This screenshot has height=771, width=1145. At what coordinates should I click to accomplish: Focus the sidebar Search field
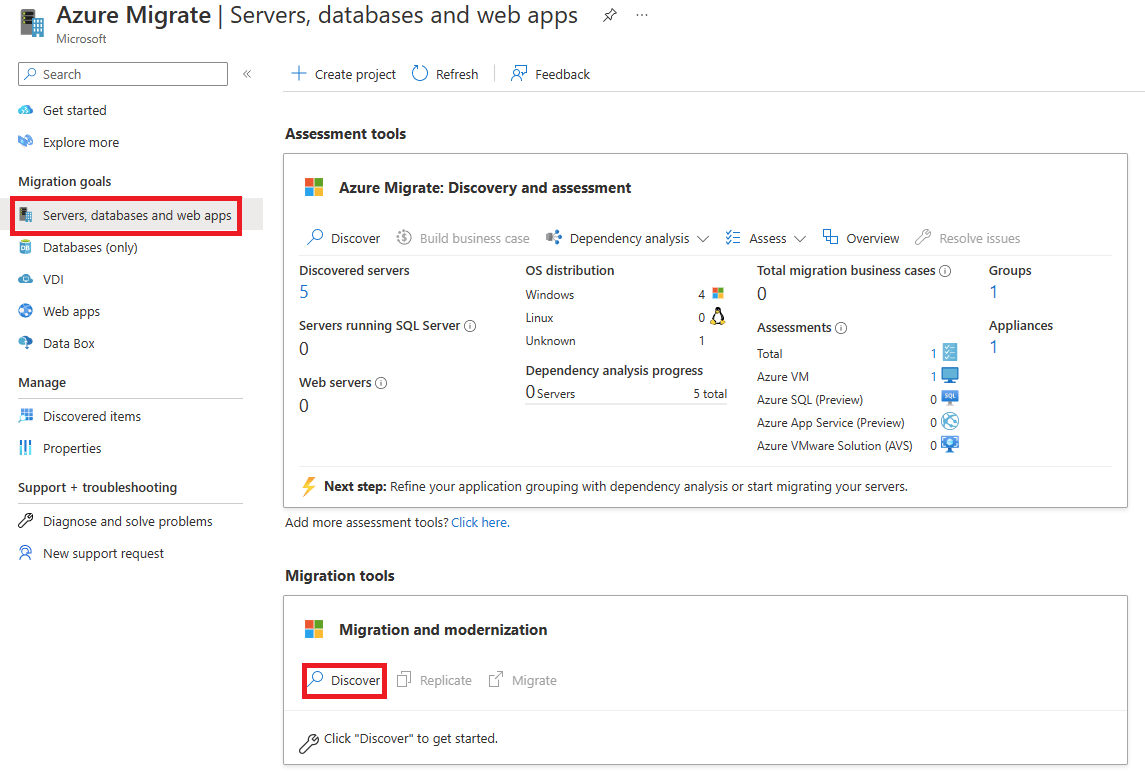point(123,74)
